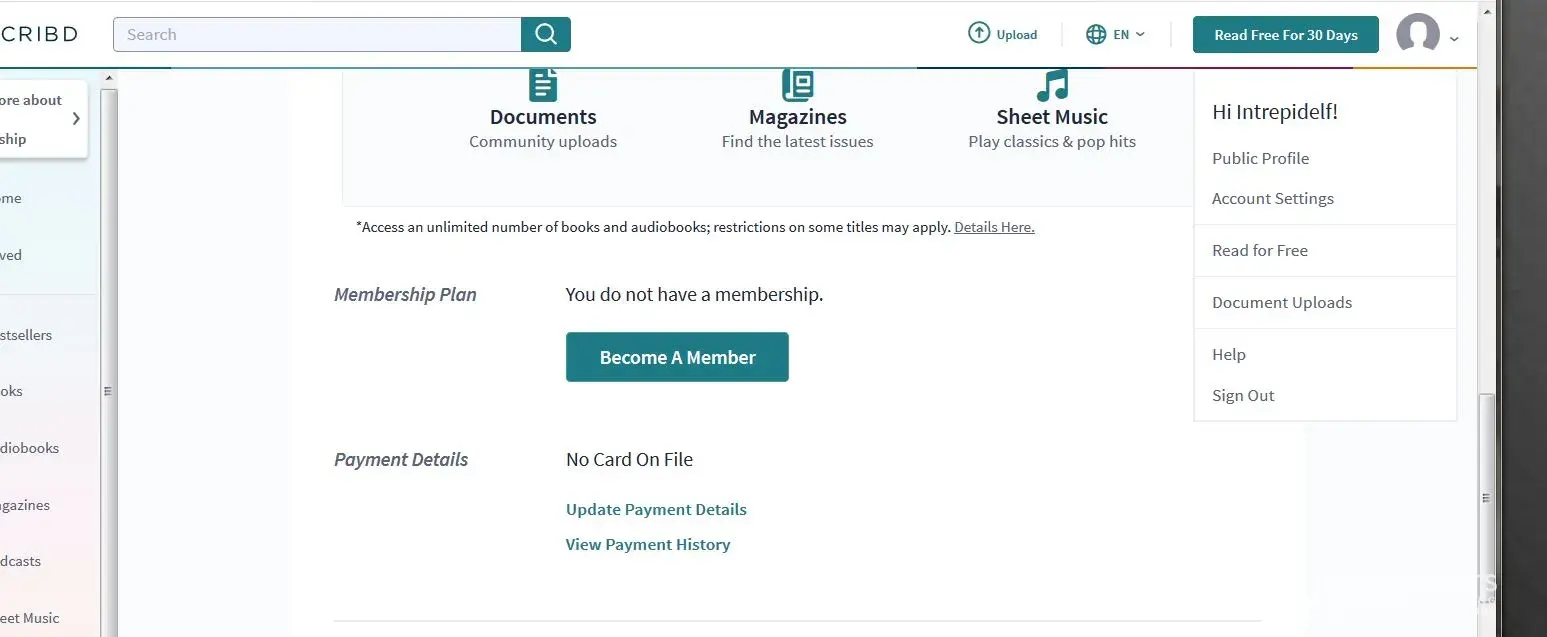Open the Bestsellers sidebar item
Viewport: 1547px width, 637px height.
(26, 335)
